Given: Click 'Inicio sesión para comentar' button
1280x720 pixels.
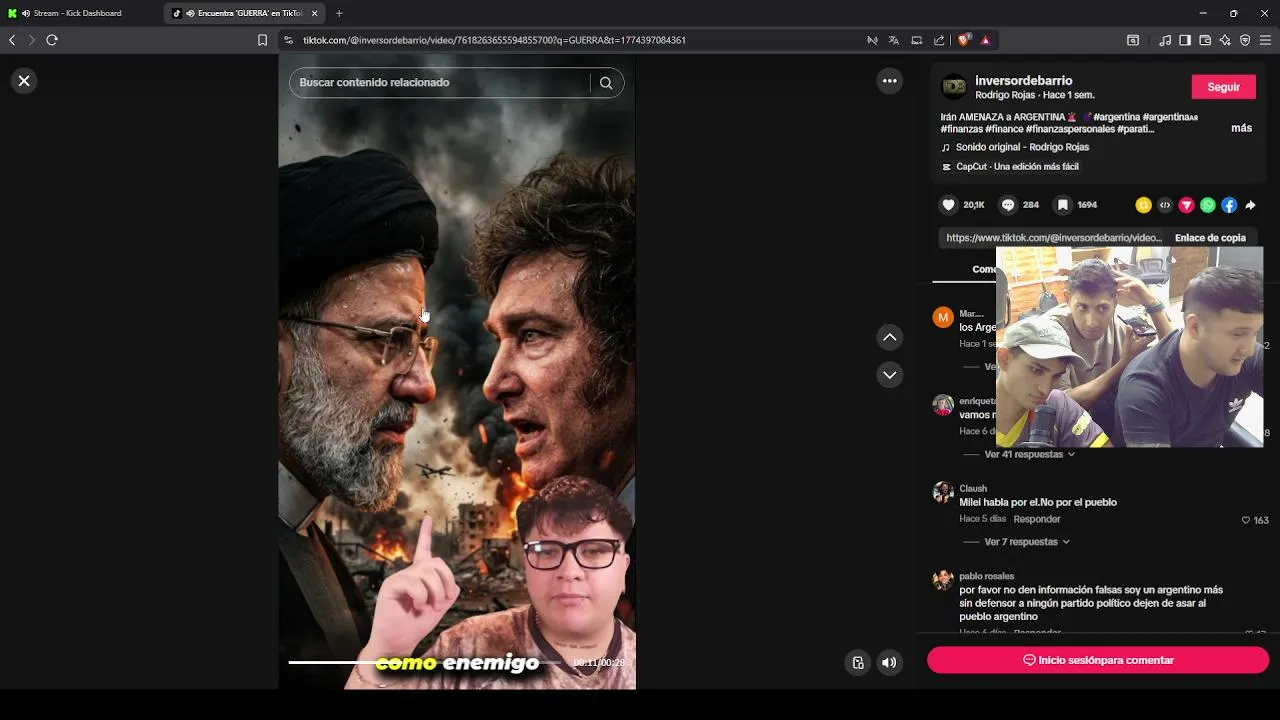Looking at the screenshot, I should 1098,660.
